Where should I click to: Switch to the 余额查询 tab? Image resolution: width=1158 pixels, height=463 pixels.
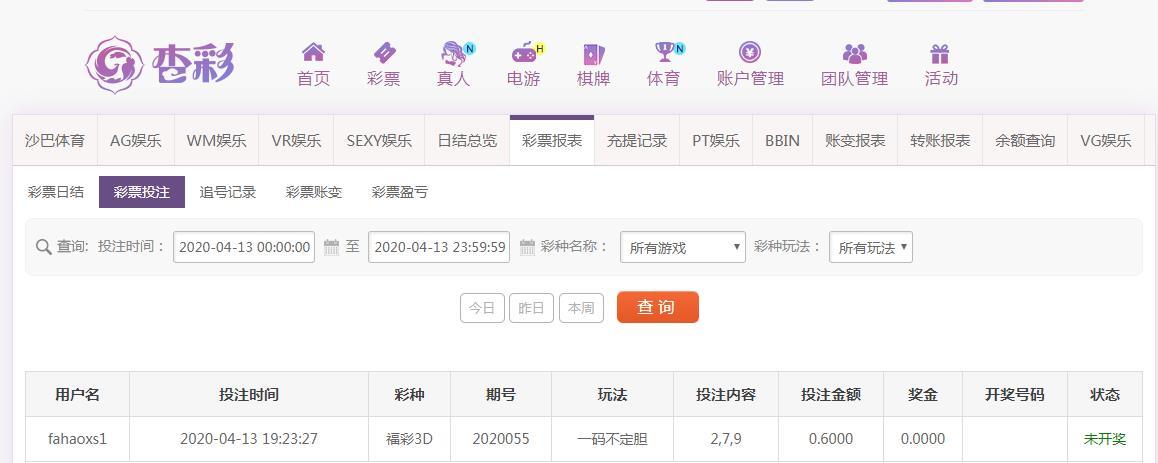(1025, 140)
